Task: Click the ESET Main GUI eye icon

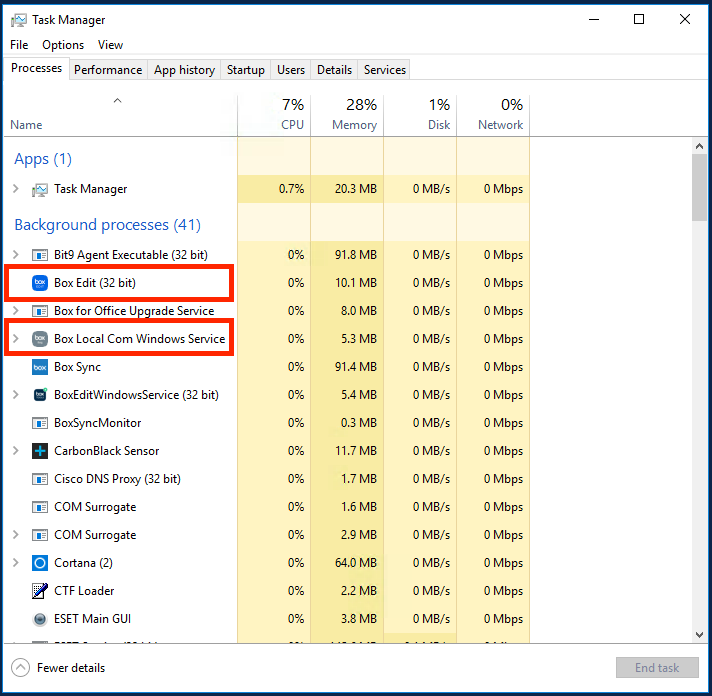Action: click(40, 619)
